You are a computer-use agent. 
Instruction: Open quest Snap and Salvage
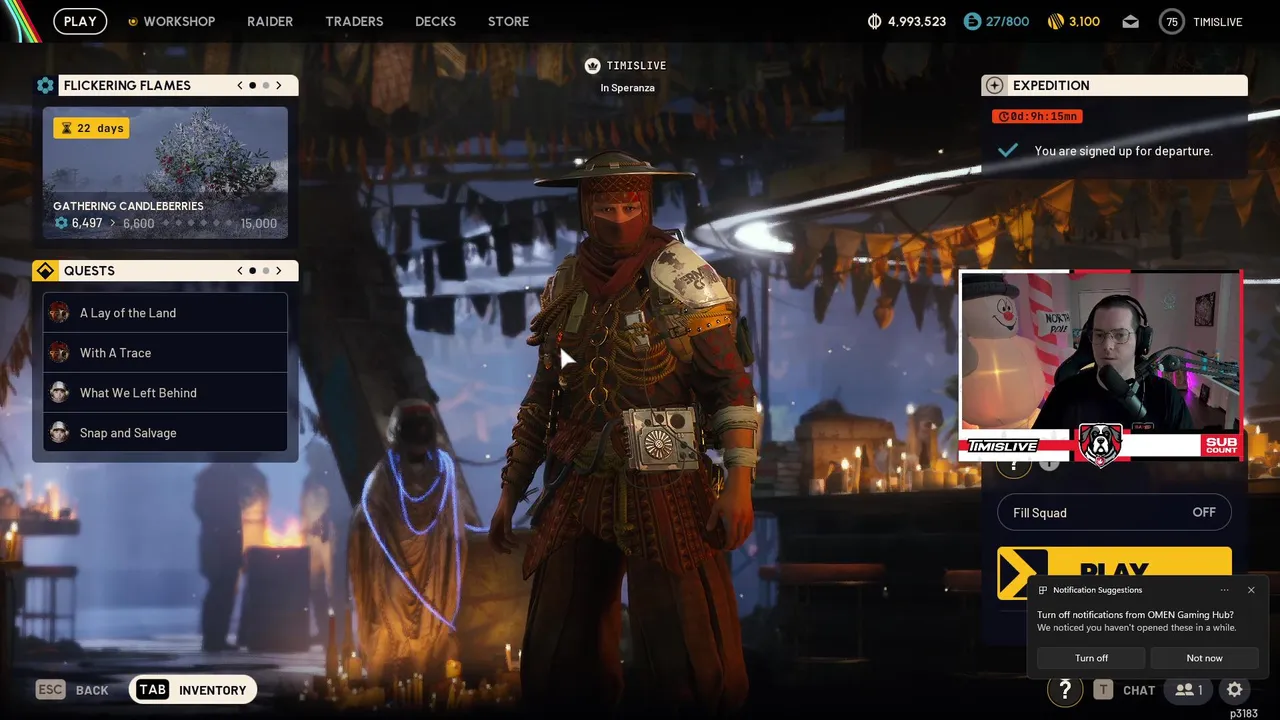[x=165, y=433]
